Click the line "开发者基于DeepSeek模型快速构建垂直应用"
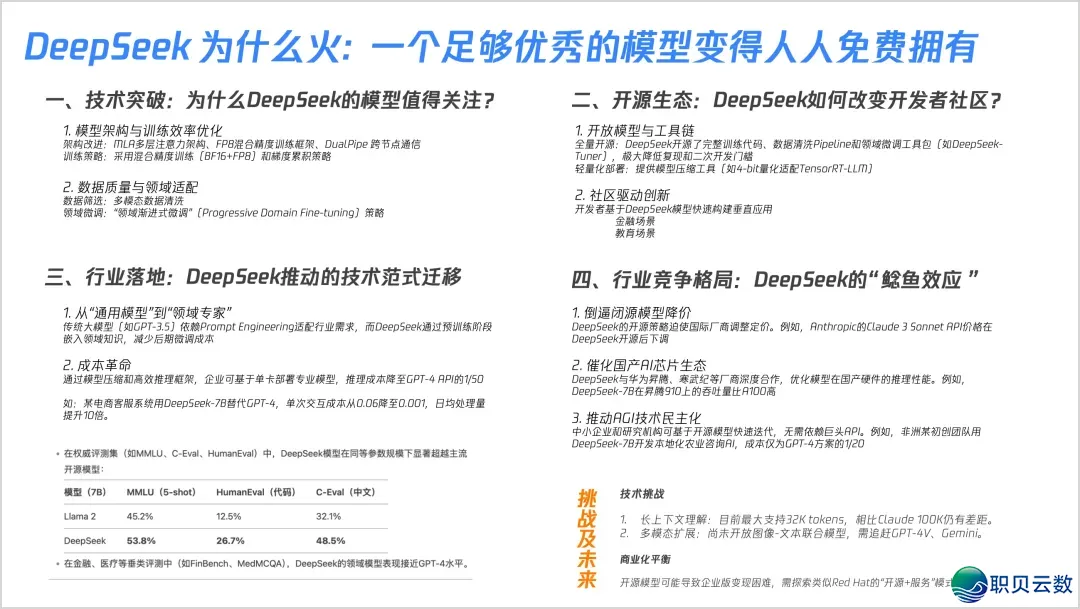The image size is (1080, 609). pyautogui.click(x=674, y=209)
